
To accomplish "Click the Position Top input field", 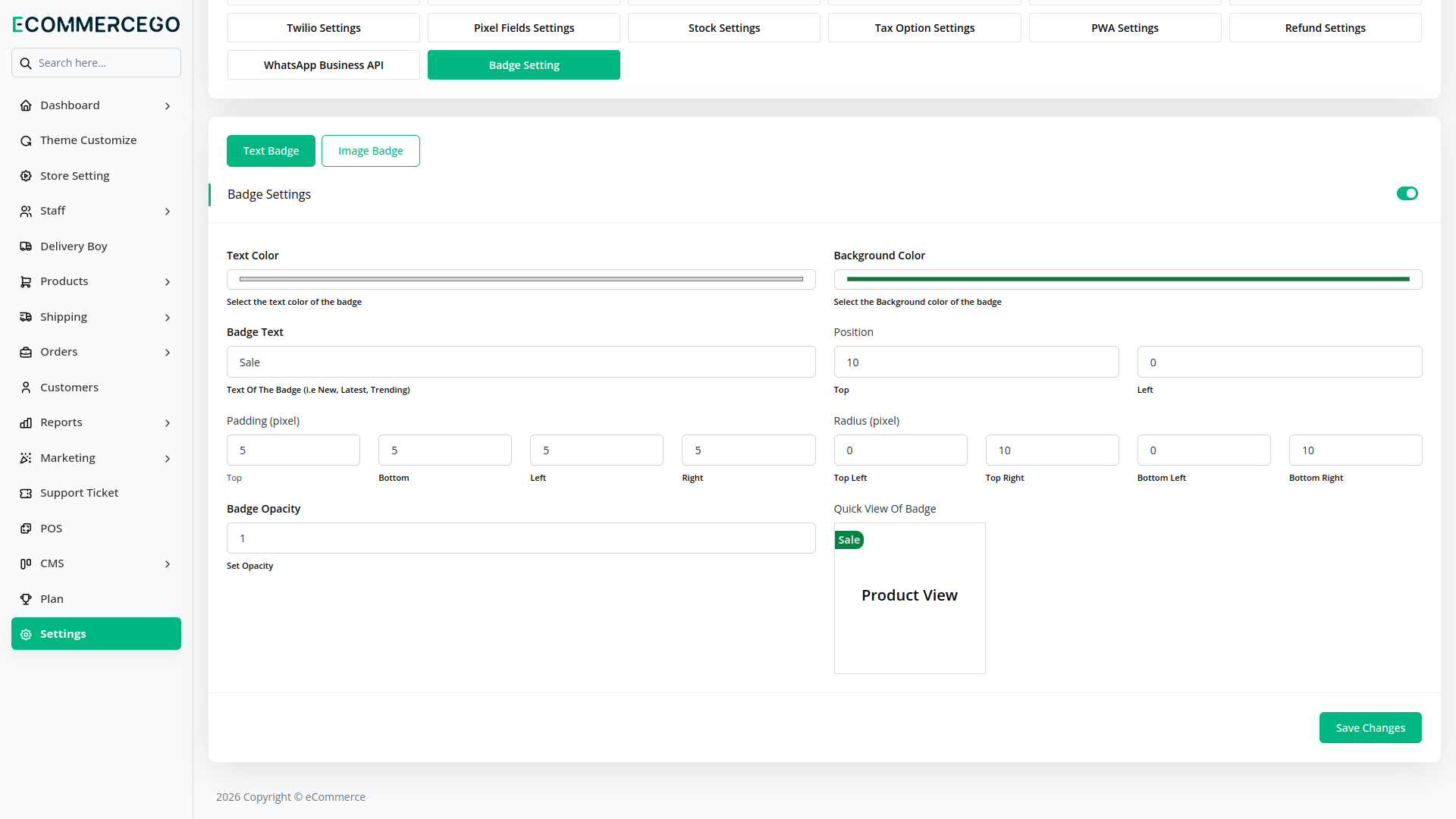I will tap(976, 362).
